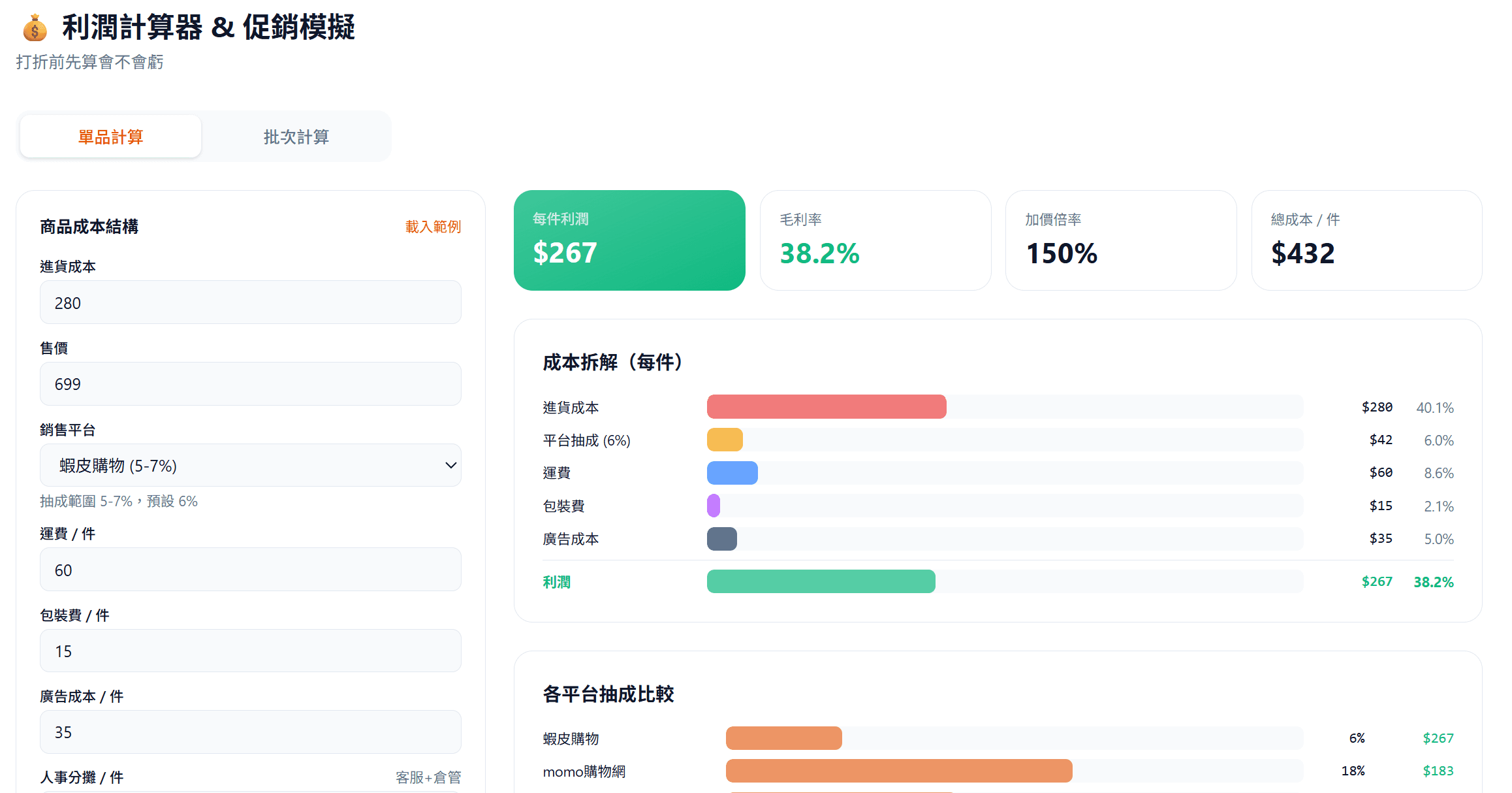Image resolution: width=1512 pixels, height=793 pixels.
Task: Click the 各平台抽成比較 heading
Action: (608, 694)
